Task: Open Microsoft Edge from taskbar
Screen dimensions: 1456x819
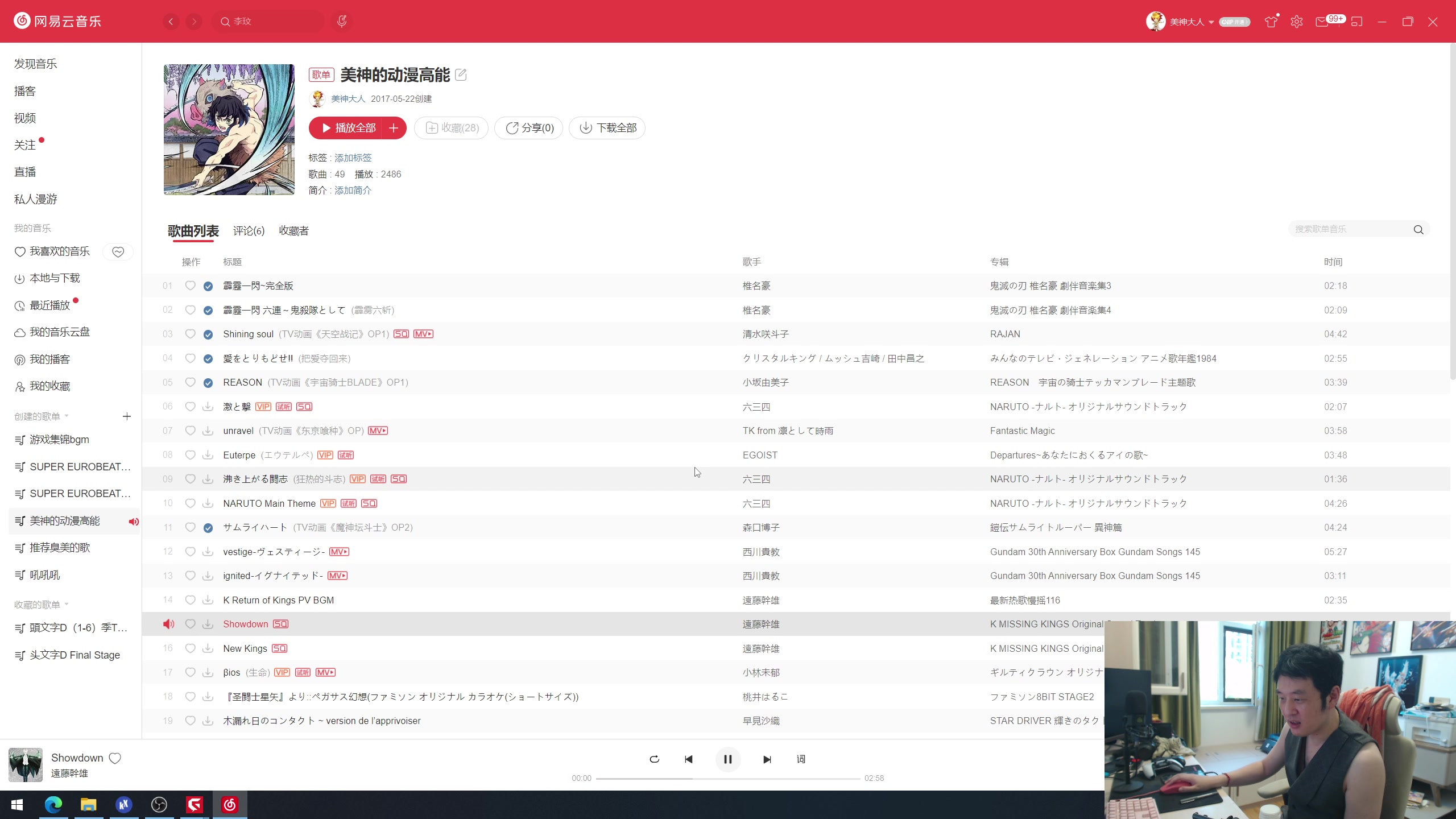Action: coord(53,805)
